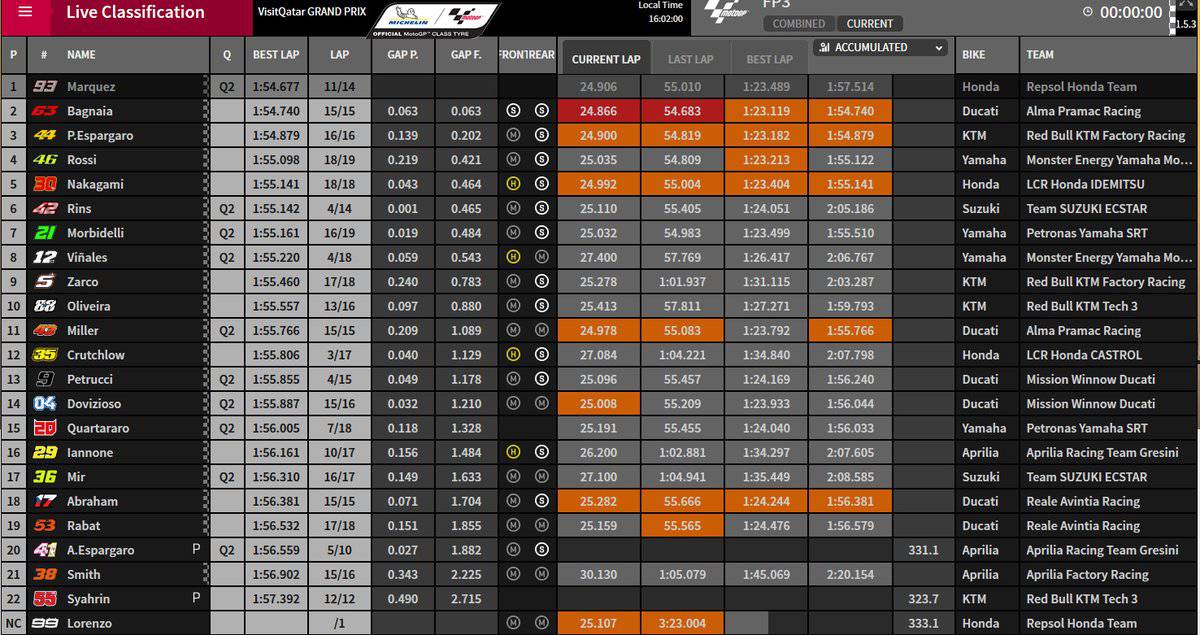Open the ACCUMULATED dropdown
The image size is (1200, 635).
(x=880, y=48)
